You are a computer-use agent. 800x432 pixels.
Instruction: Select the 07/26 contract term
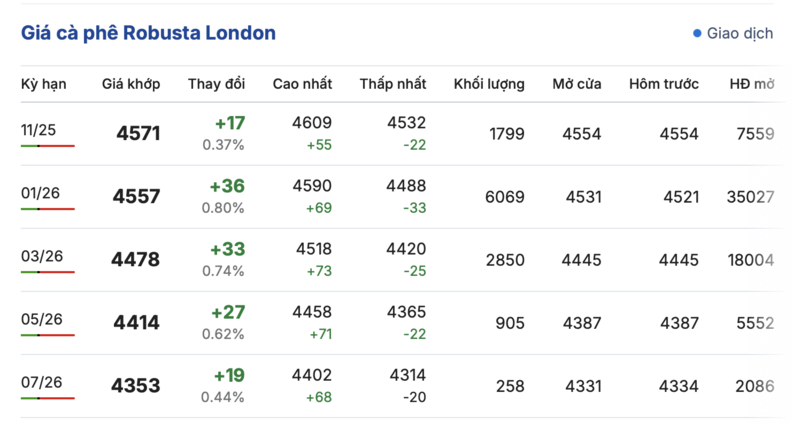tap(42, 382)
